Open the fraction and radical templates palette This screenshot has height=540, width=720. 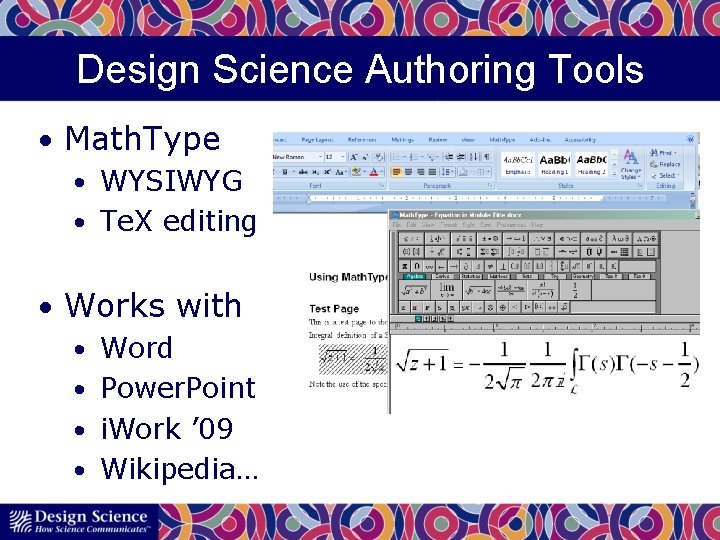click(x=437, y=252)
